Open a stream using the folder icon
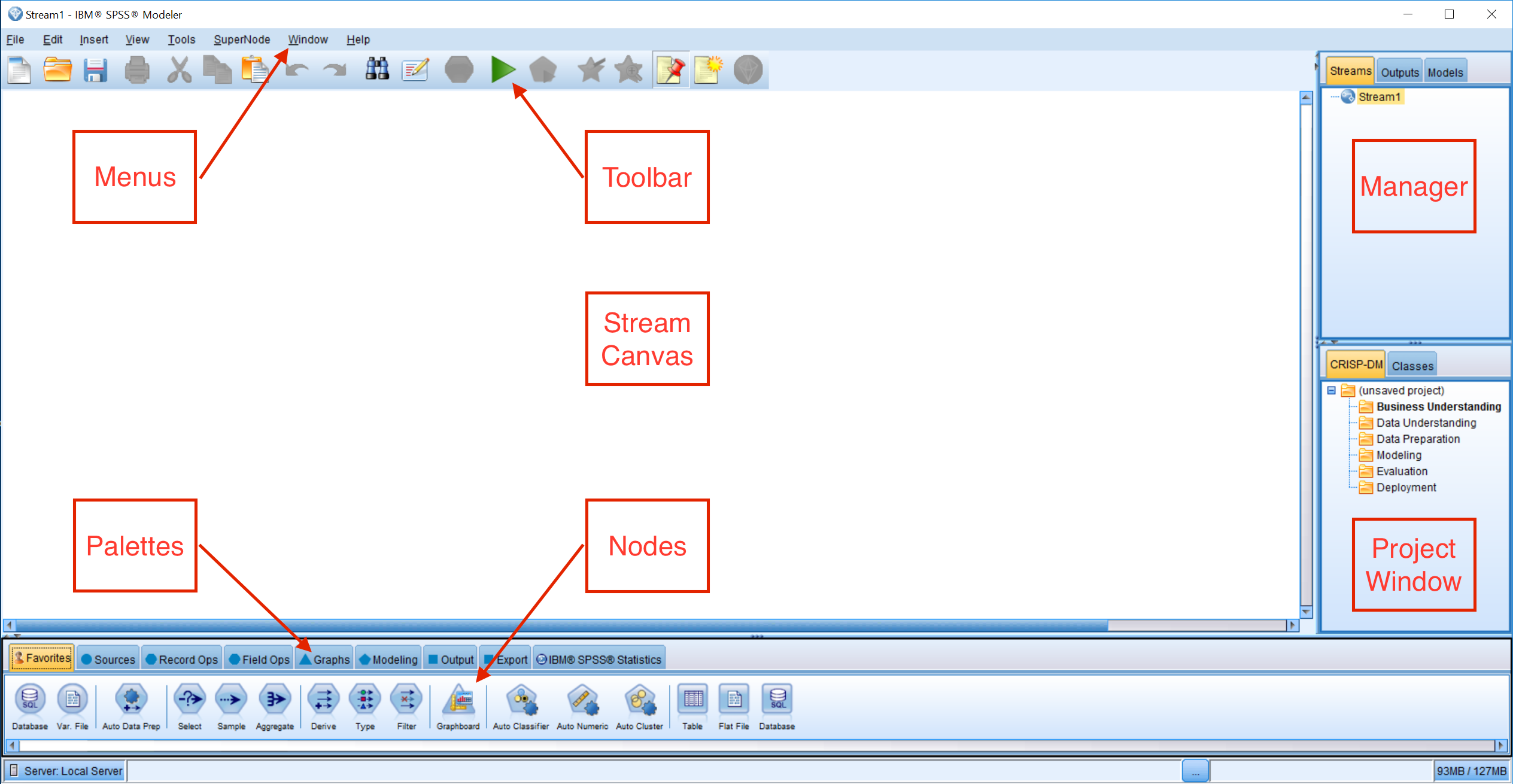 (x=57, y=70)
